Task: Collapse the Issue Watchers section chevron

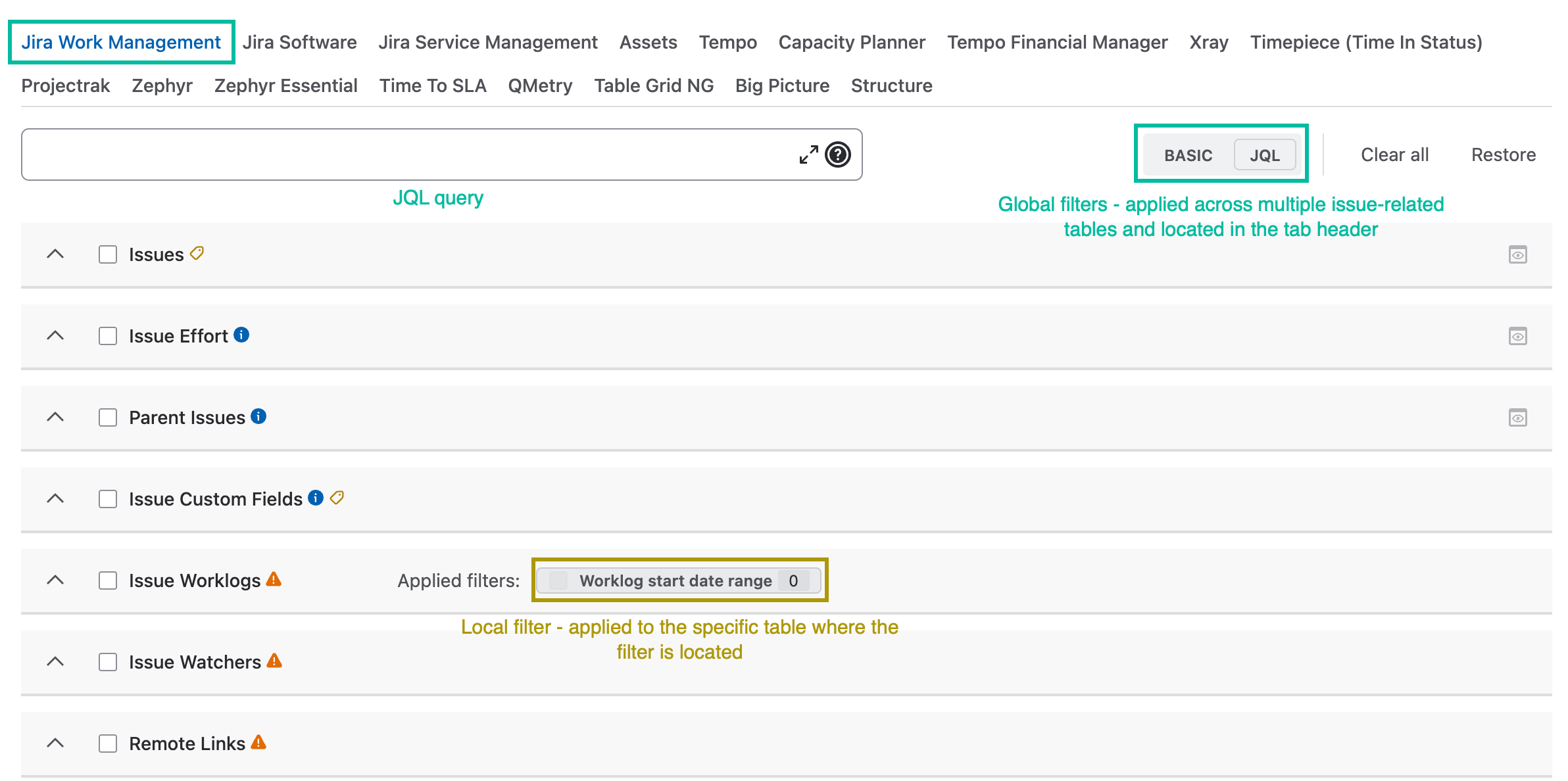Action: pos(56,661)
